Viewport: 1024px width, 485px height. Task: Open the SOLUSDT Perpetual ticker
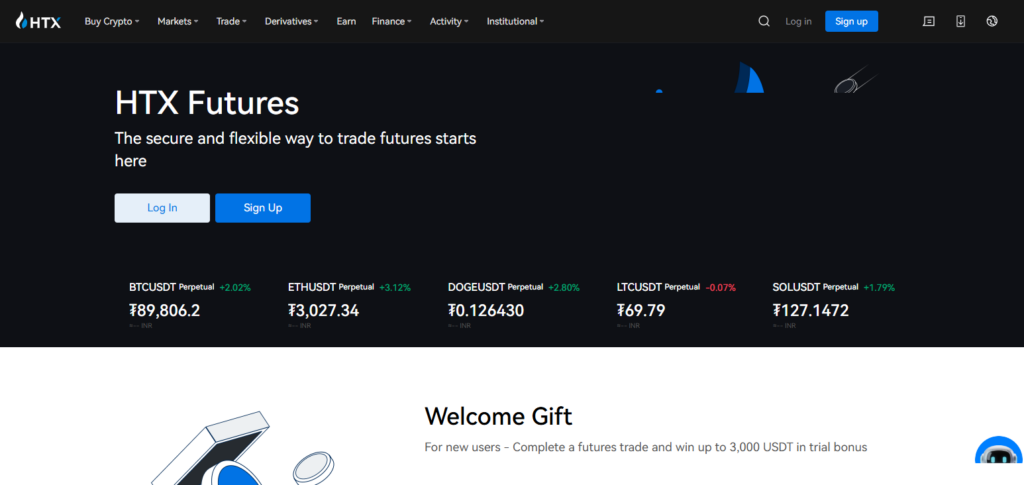point(833,305)
